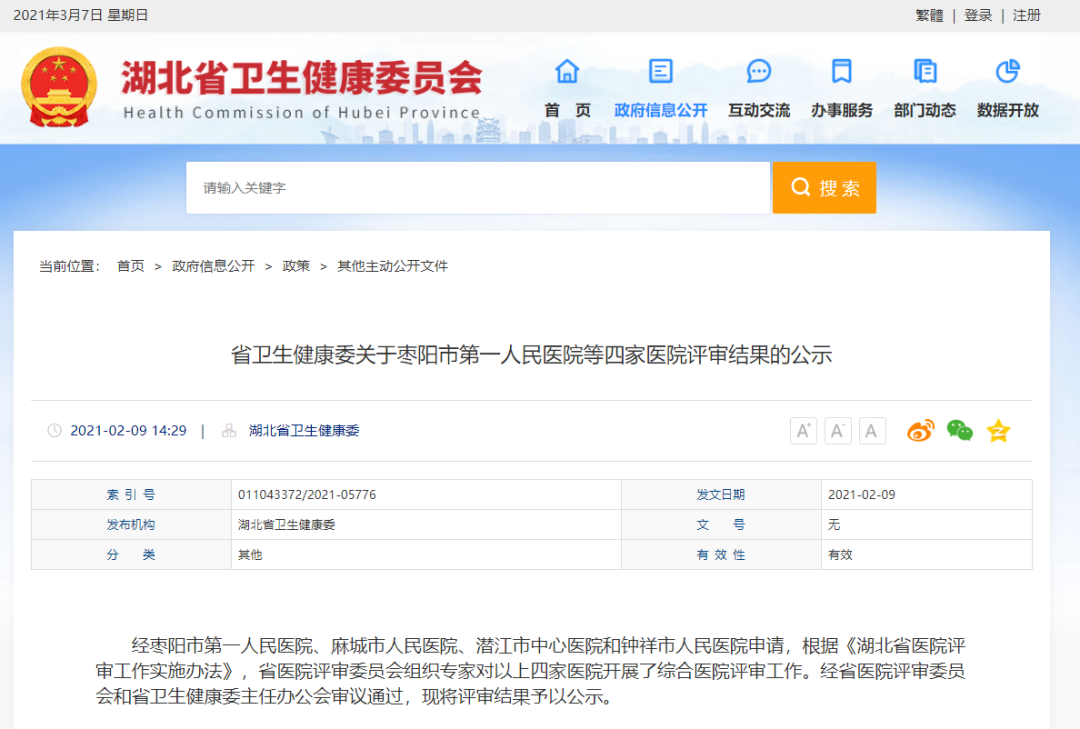This screenshot has width=1080, height=729.
Task: Decrease font size with A- button
Action: (x=838, y=431)
